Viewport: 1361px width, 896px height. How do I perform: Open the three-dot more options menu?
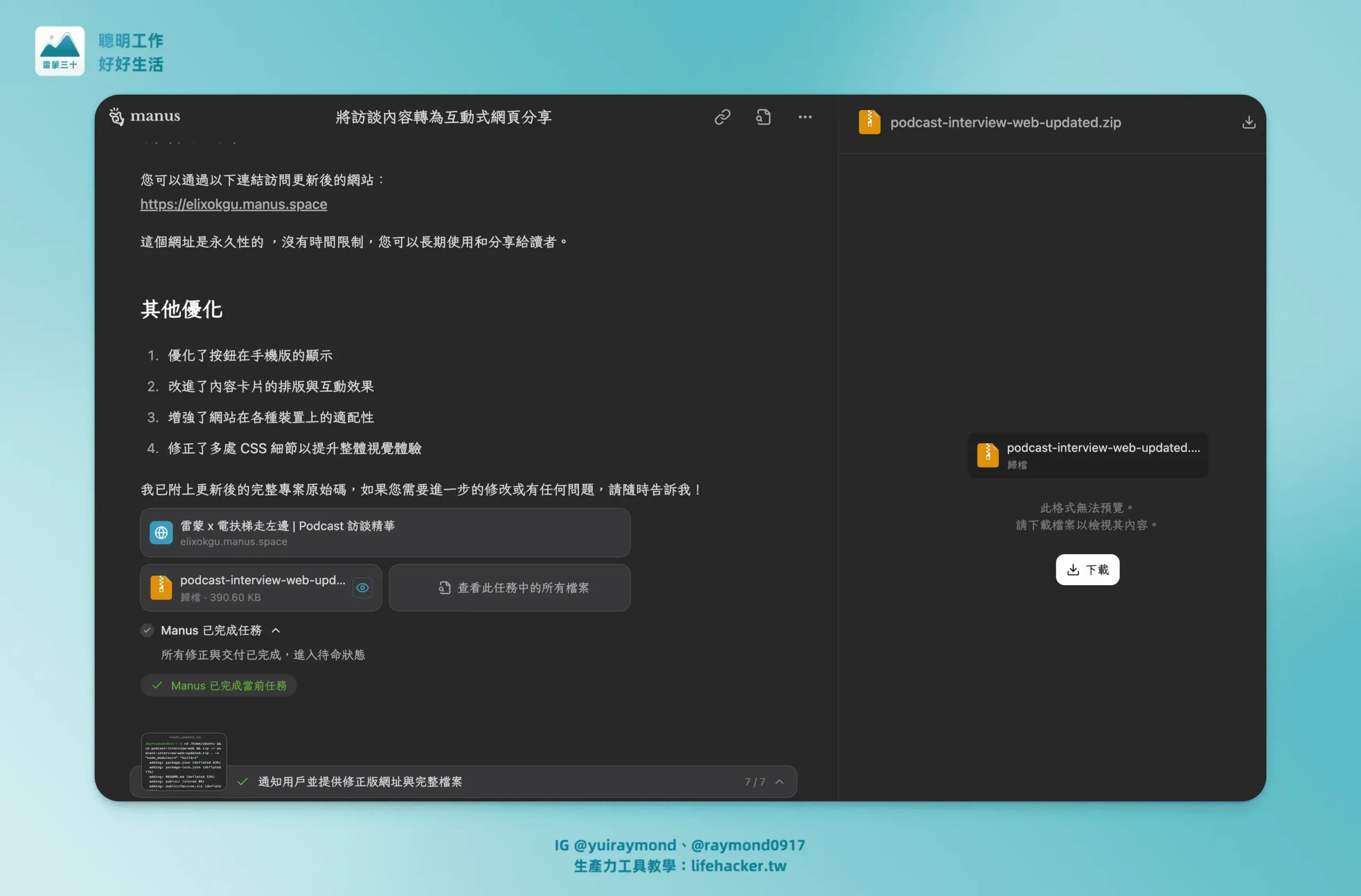click(x=804, y=117)
